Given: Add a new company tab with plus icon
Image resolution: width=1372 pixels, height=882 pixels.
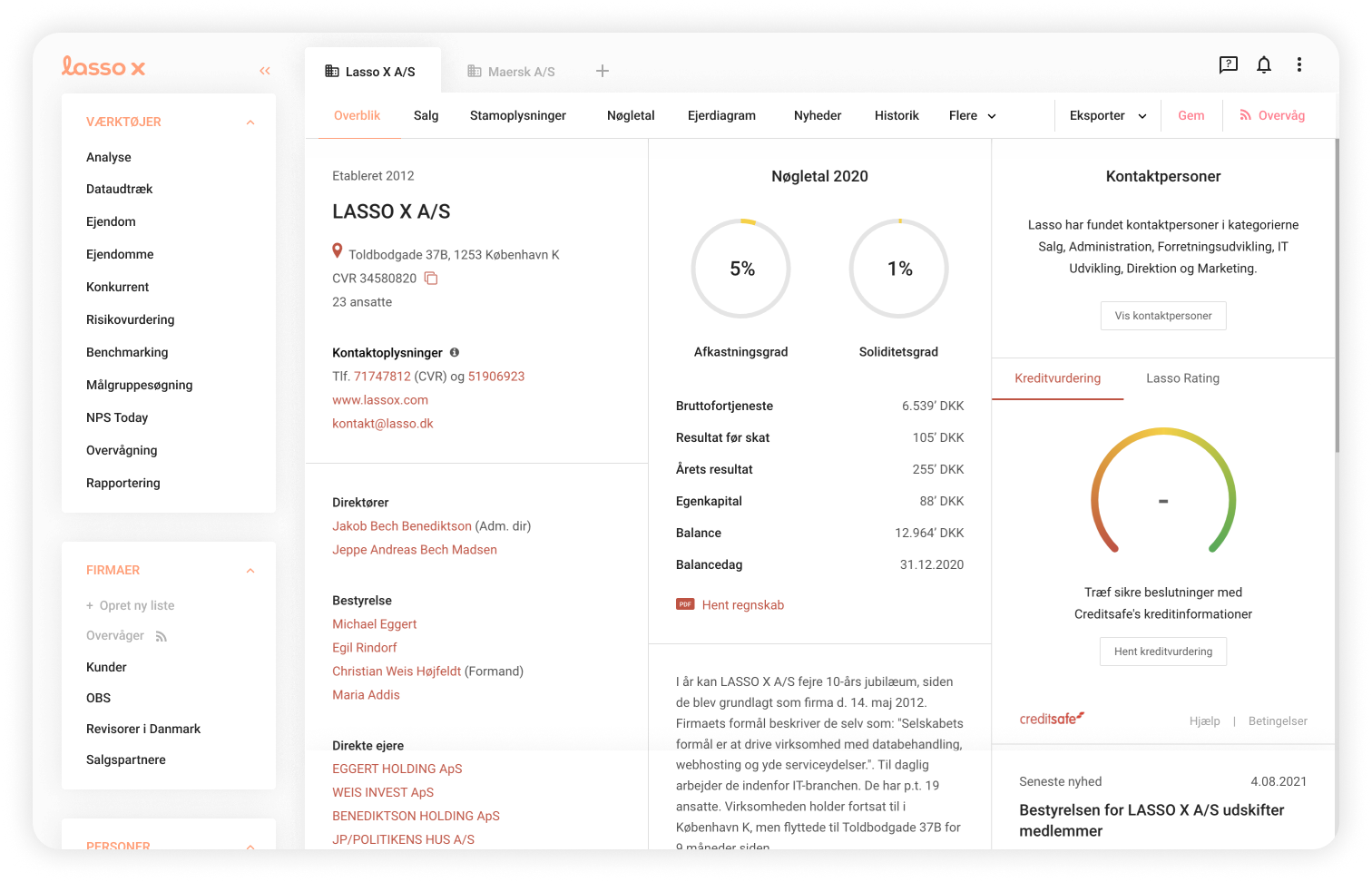Looking at the screenshot, I should pos(603,71).
